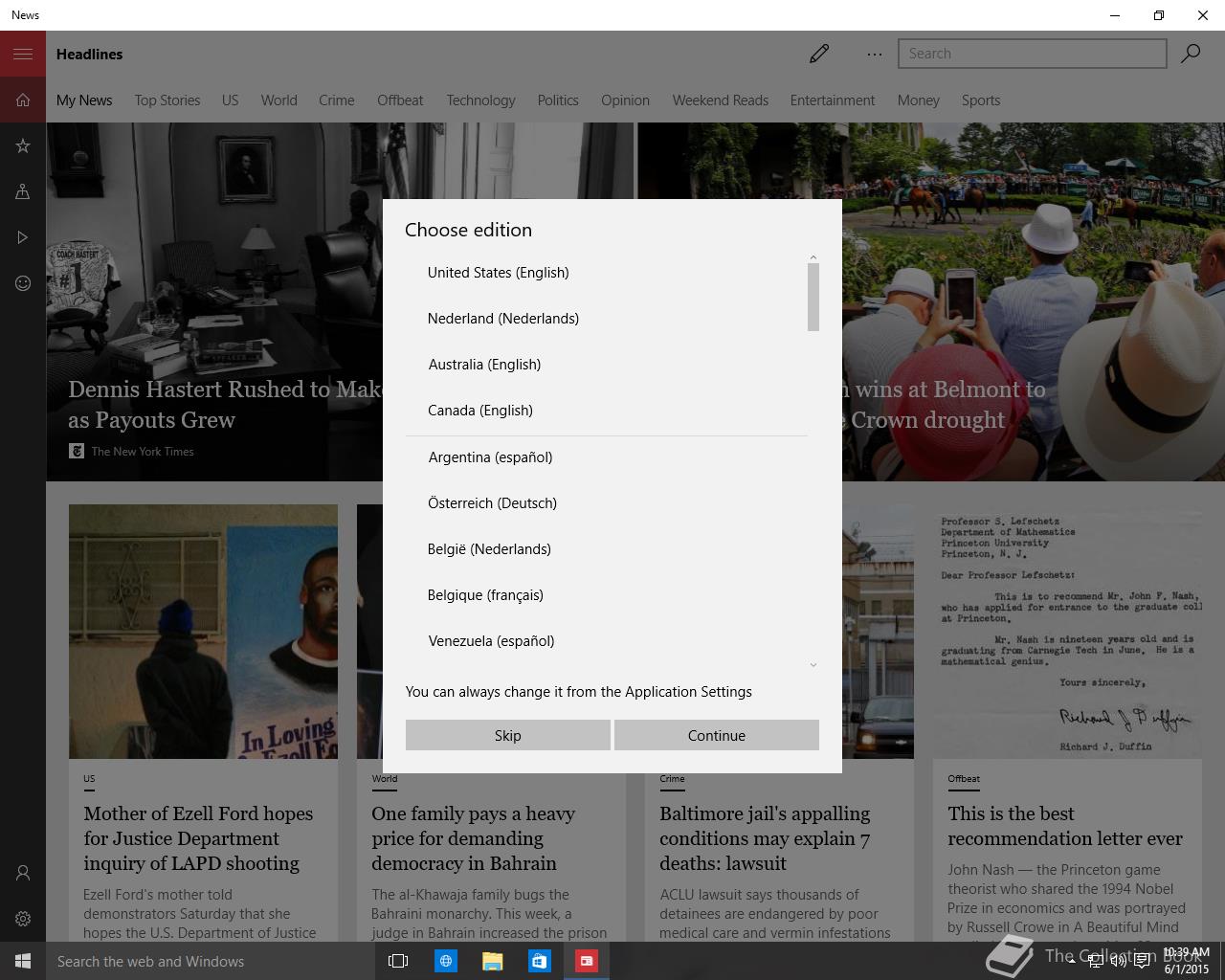Open Ezell Ford article thumbnail
This screenshot has height=980, width=1225.
click(x=203, y=632)
